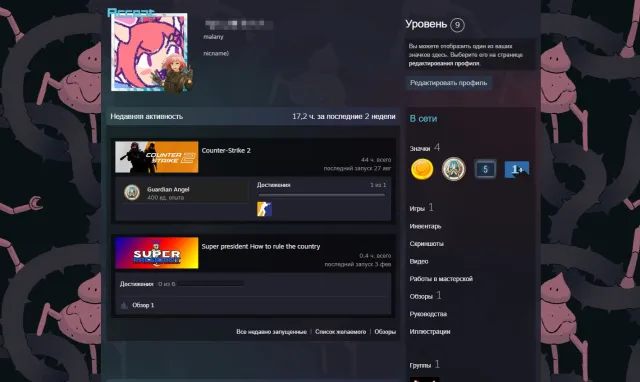Click the number 5 badge icon

point(485,169)
